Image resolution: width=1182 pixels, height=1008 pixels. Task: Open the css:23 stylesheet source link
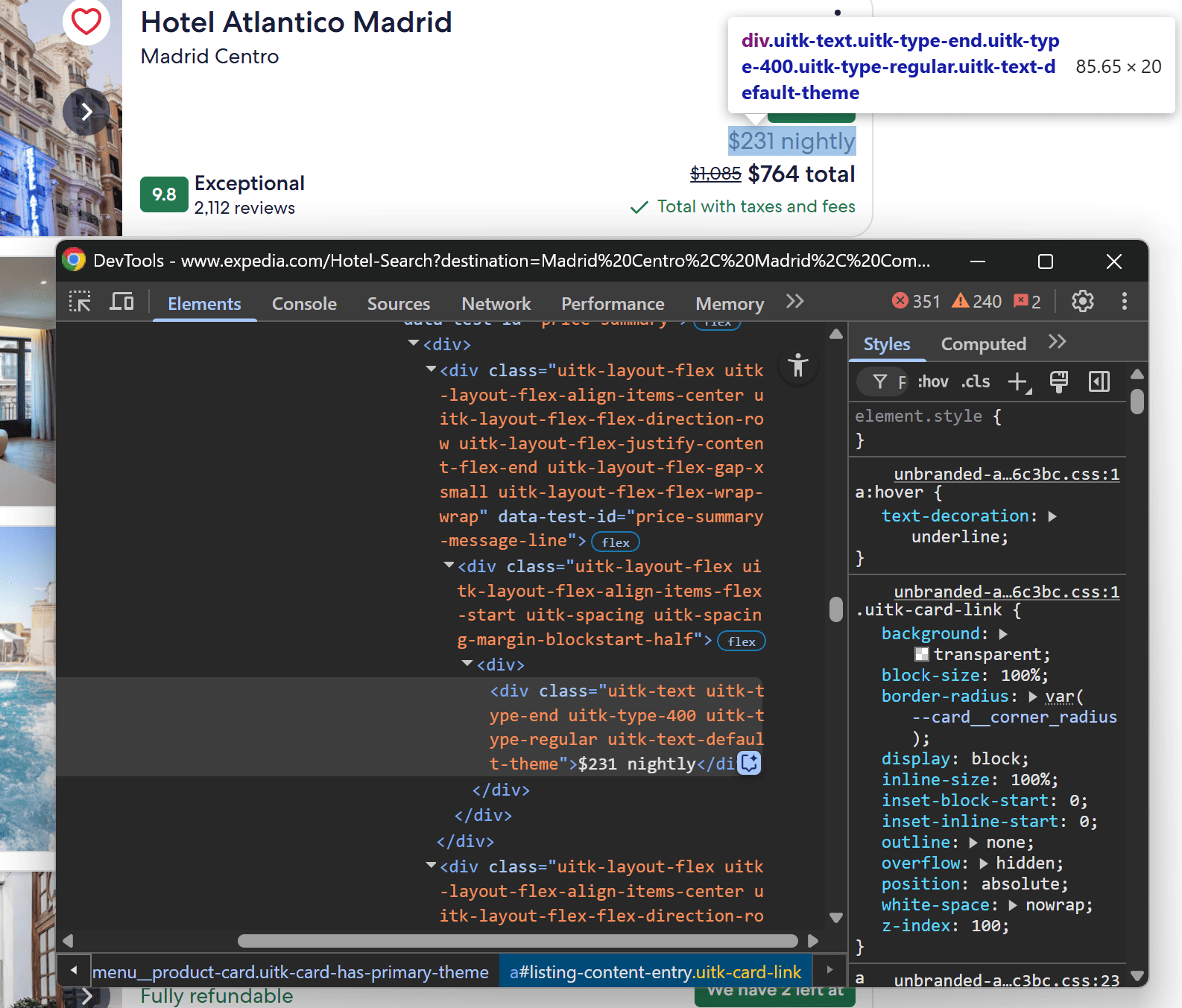(1006, 980)
